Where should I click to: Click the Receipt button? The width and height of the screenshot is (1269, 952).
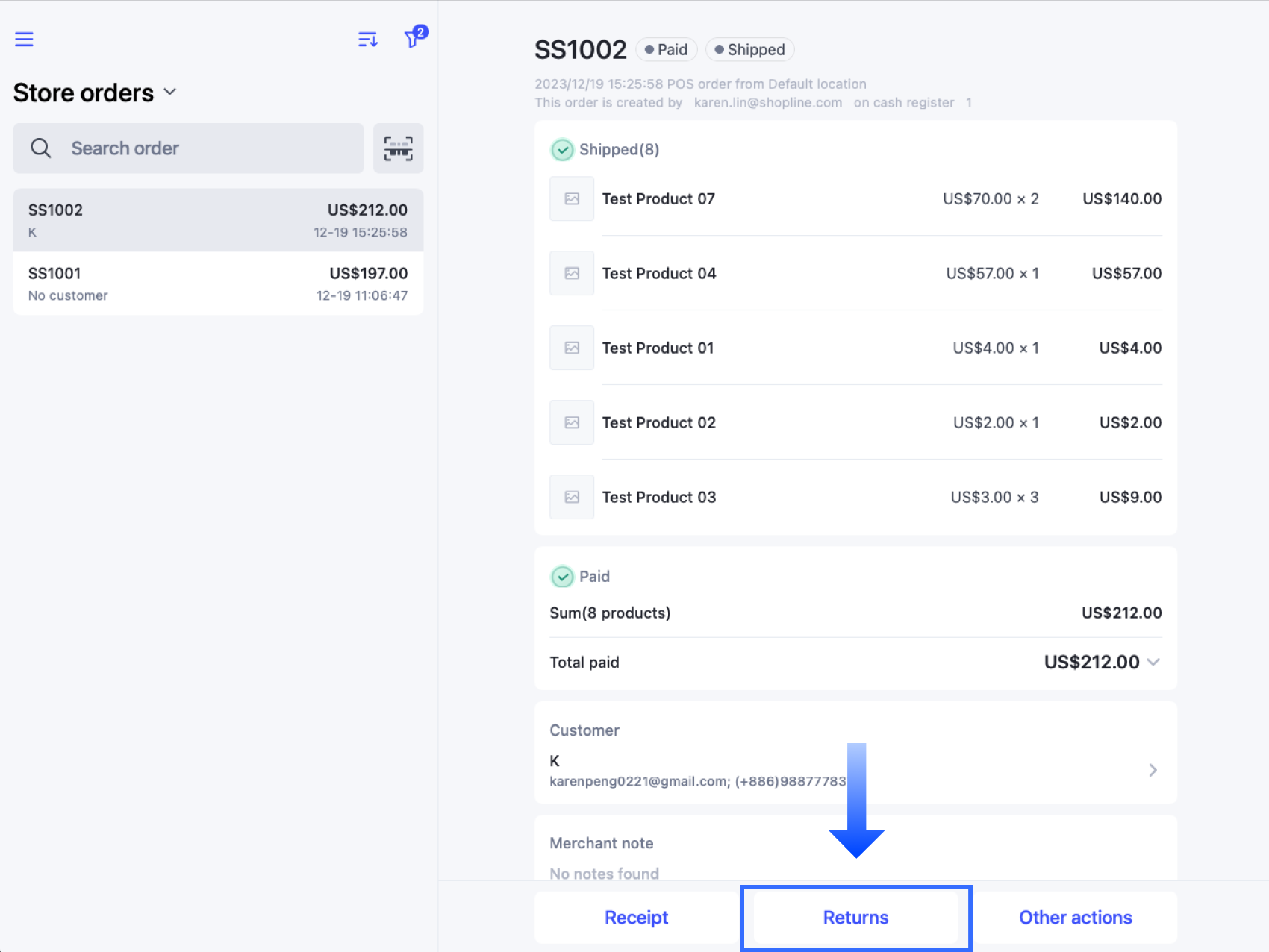[x=636, y=918]
